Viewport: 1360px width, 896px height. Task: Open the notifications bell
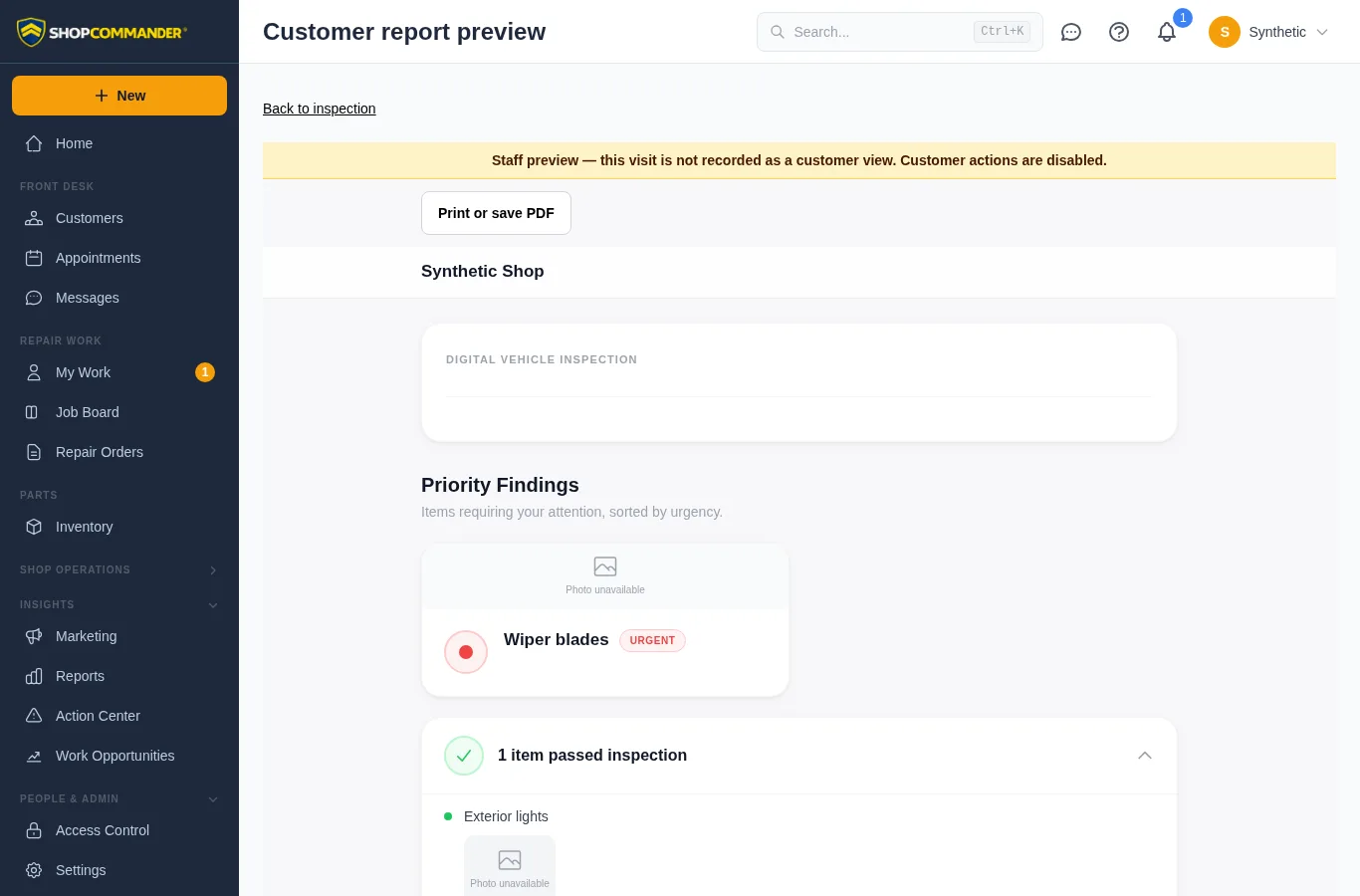(x=1167, y=32)
